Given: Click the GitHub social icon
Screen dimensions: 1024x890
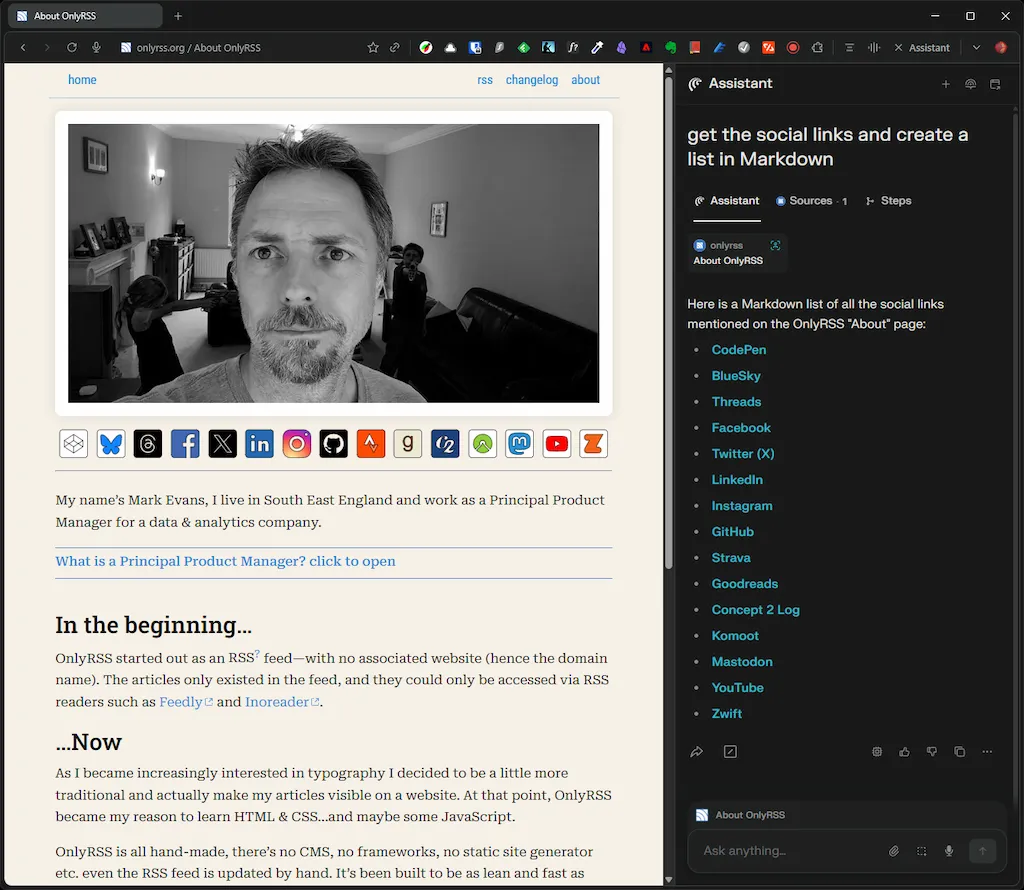Looking at the screenshot, I should pyautogui.click(x=333, y=444).
